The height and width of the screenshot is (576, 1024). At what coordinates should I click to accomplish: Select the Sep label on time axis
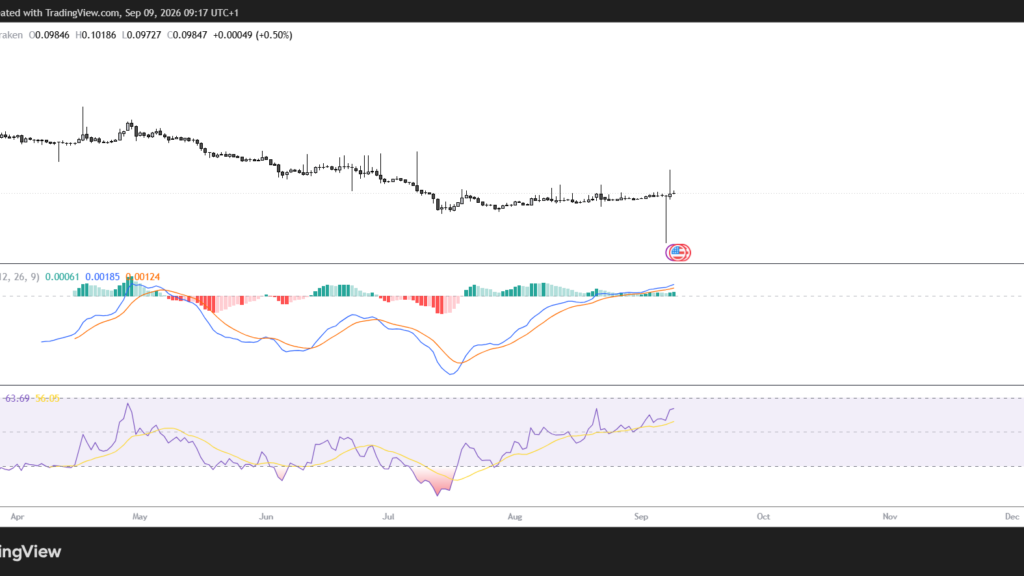click(x=641, y=517)
